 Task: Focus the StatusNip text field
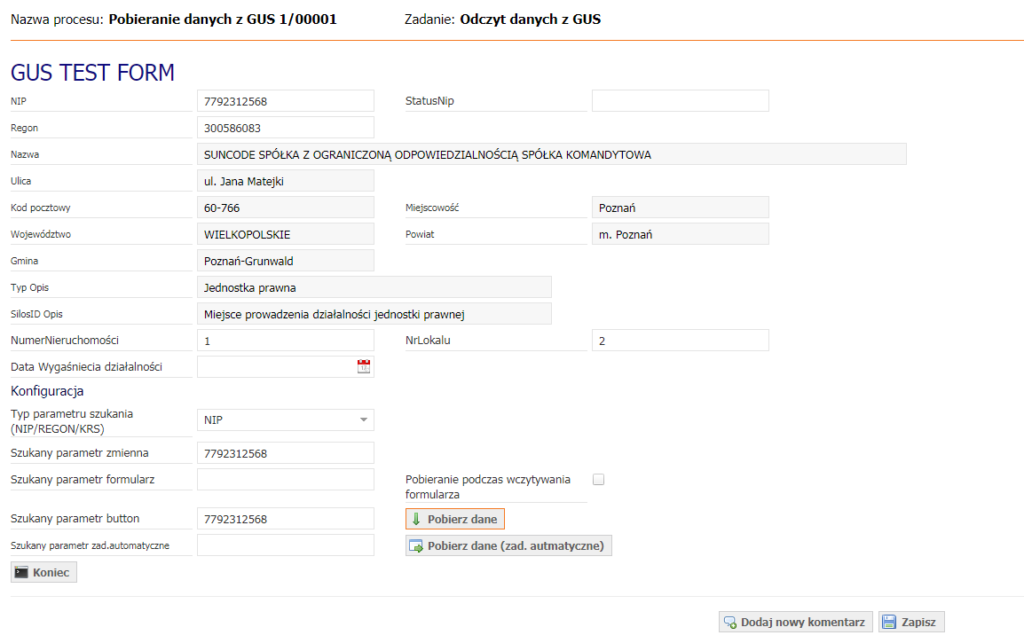coord(680,101)
